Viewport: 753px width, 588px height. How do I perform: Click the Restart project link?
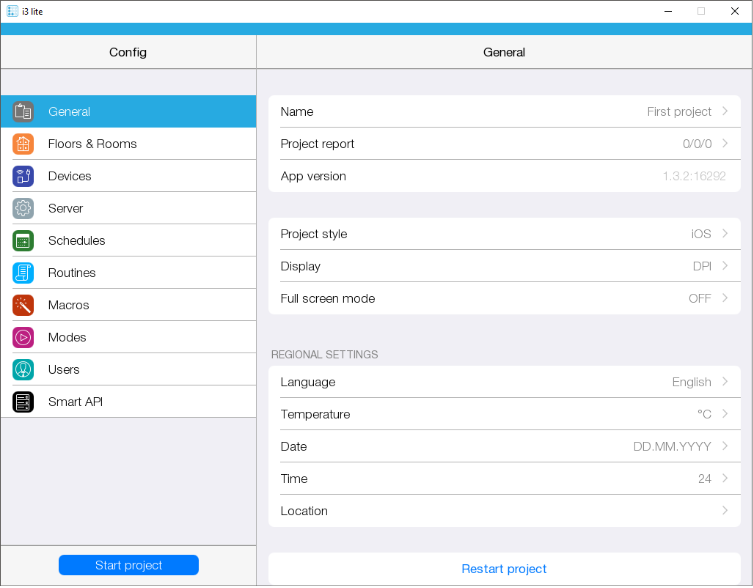[x=504, y=569]
